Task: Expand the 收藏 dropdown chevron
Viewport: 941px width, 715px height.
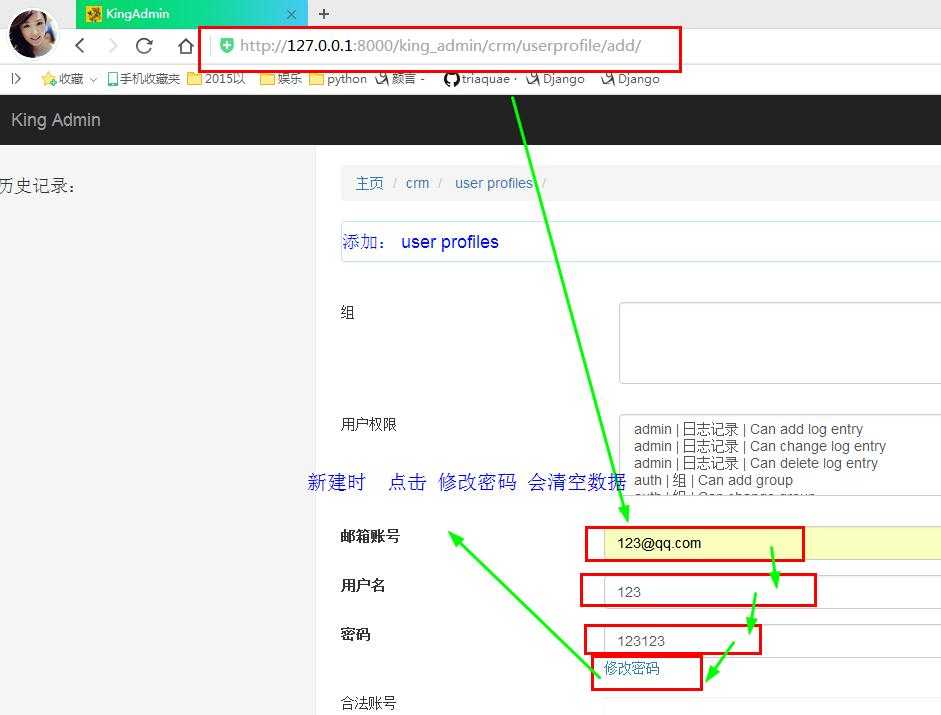Action: tap(94, 79)
